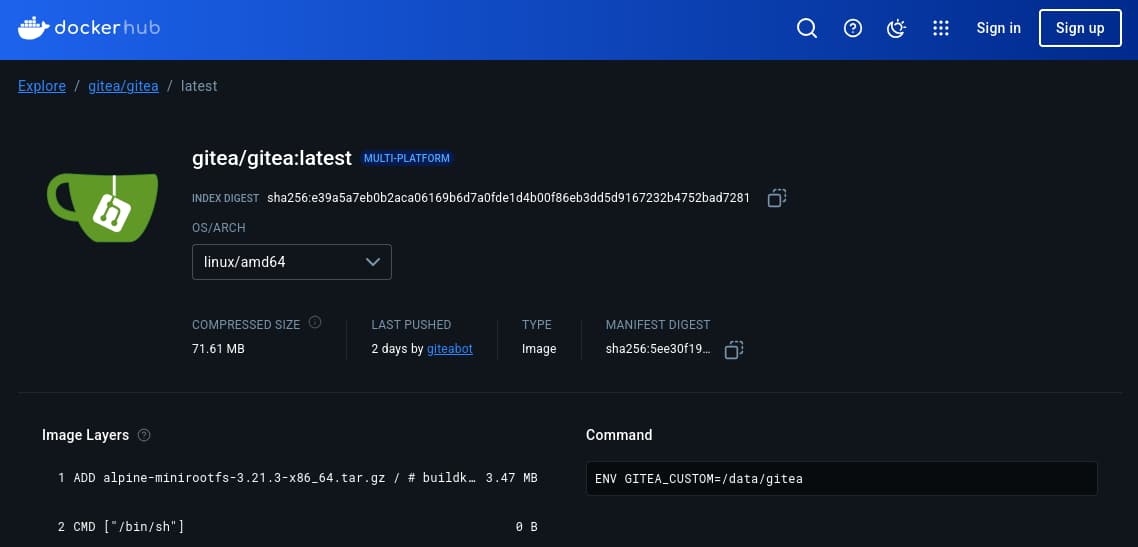This screenshot has height=547, width=1138.
Task: Open giteabot user profile link
Action: point(449,349)
